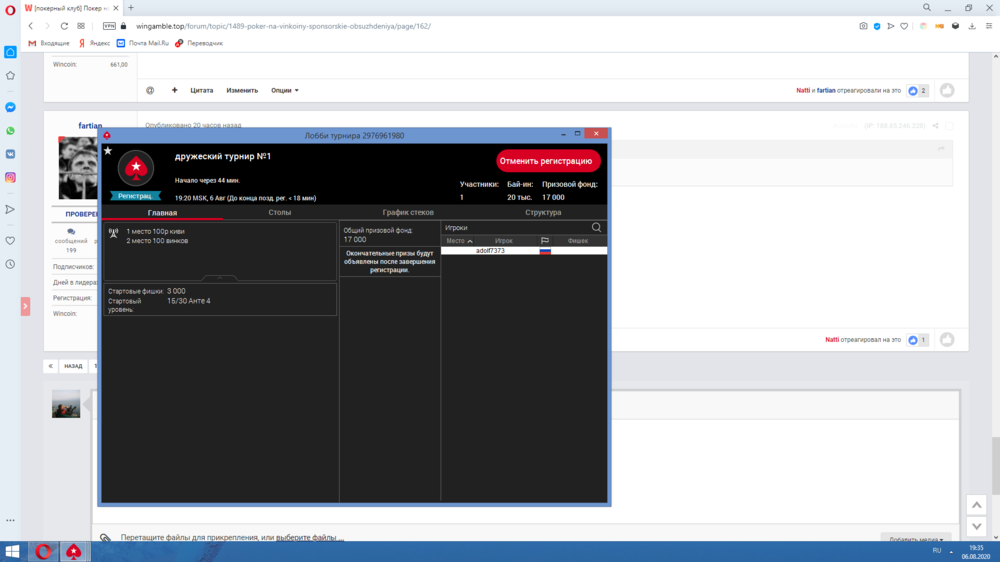Expand the collapsed pink sidebar arrow
1000x562 pixels.
click(x=25, y=307)
